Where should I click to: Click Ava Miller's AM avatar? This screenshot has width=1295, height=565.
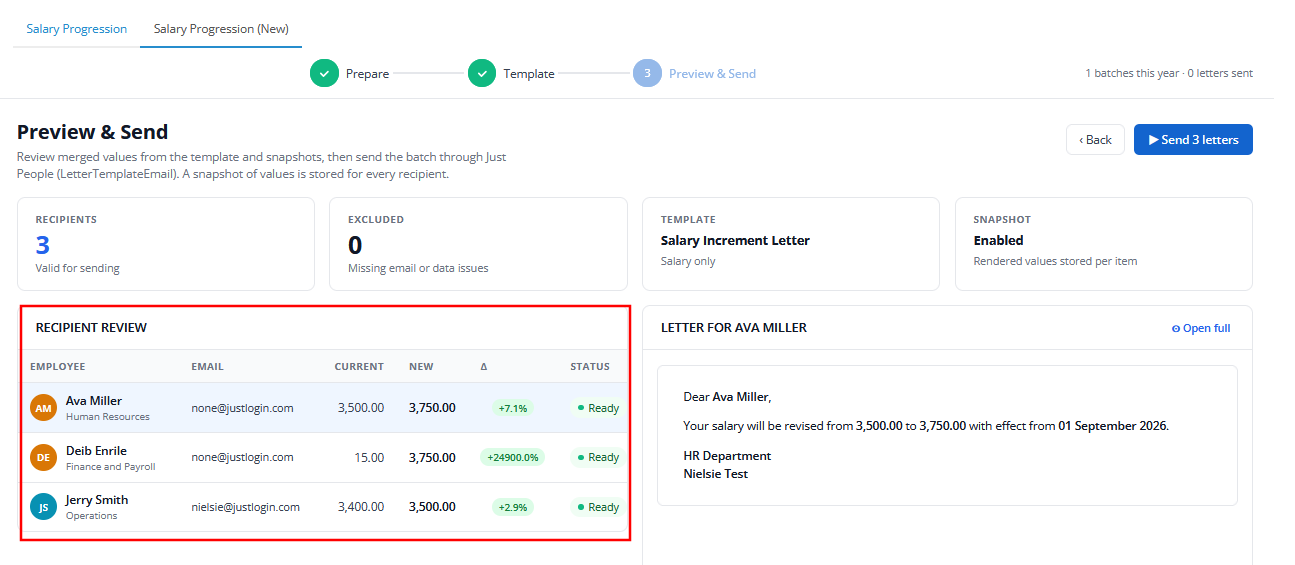point(43,408)
